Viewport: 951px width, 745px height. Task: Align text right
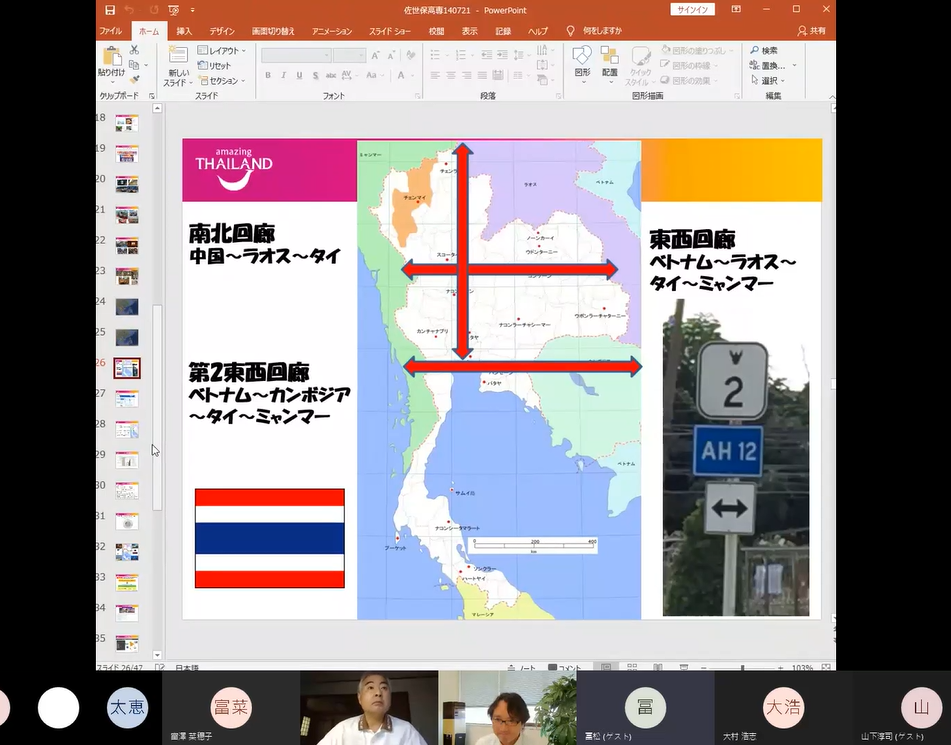click(x=466, y=75)
